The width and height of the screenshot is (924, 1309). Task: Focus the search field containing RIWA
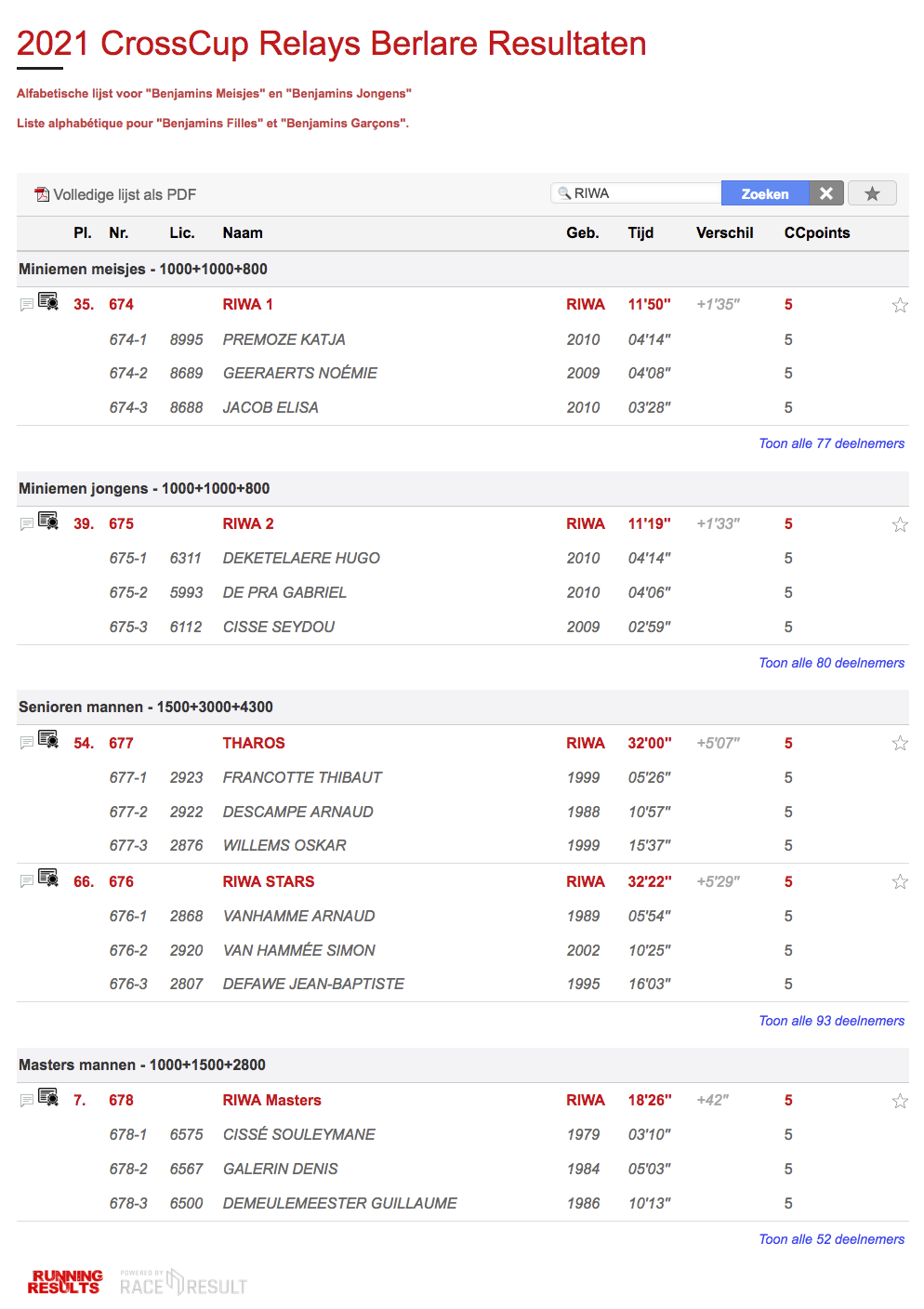[x=637, y=193]
